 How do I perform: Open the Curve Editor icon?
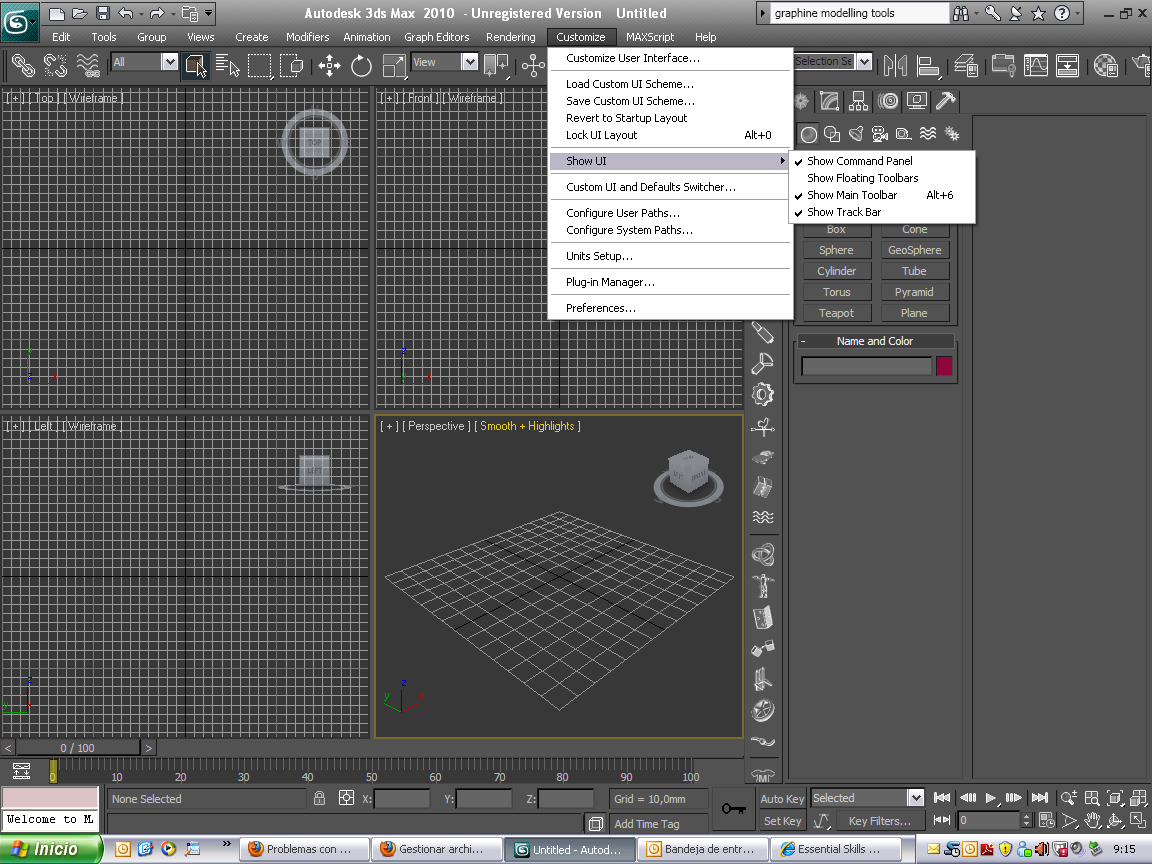click(x=1035, y=66)
